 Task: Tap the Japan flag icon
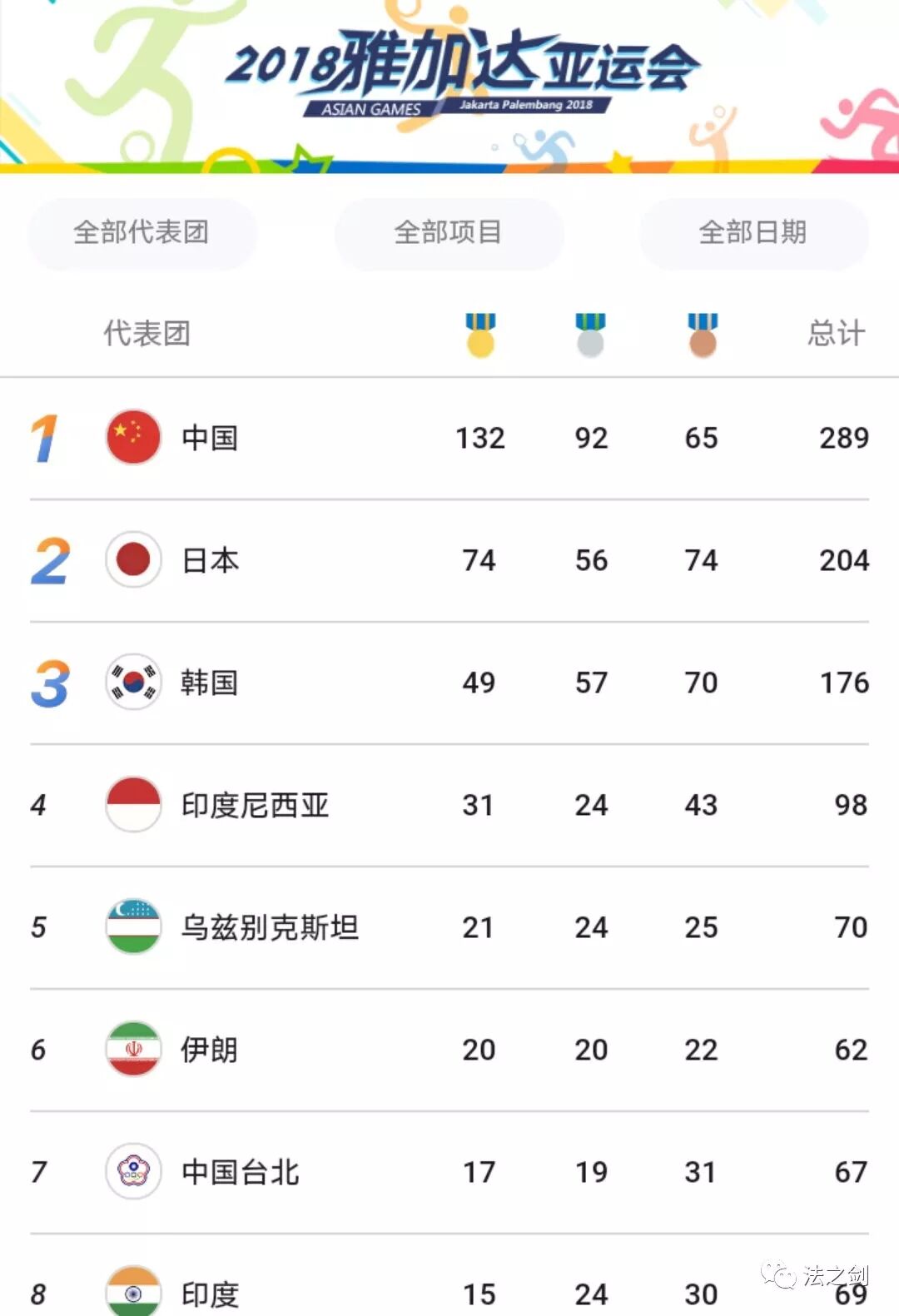point(133,559)
